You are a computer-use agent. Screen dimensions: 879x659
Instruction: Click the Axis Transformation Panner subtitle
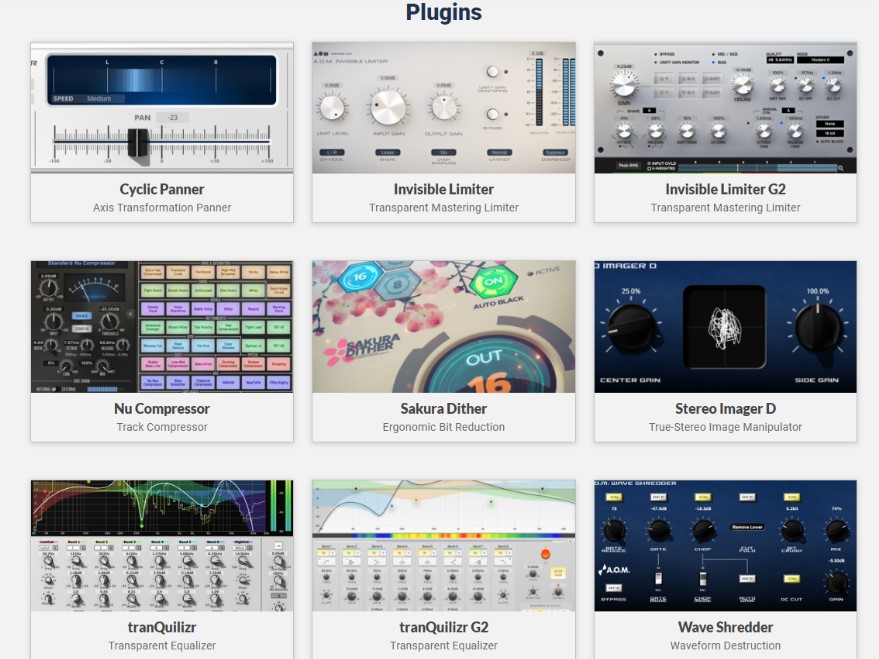161,208
